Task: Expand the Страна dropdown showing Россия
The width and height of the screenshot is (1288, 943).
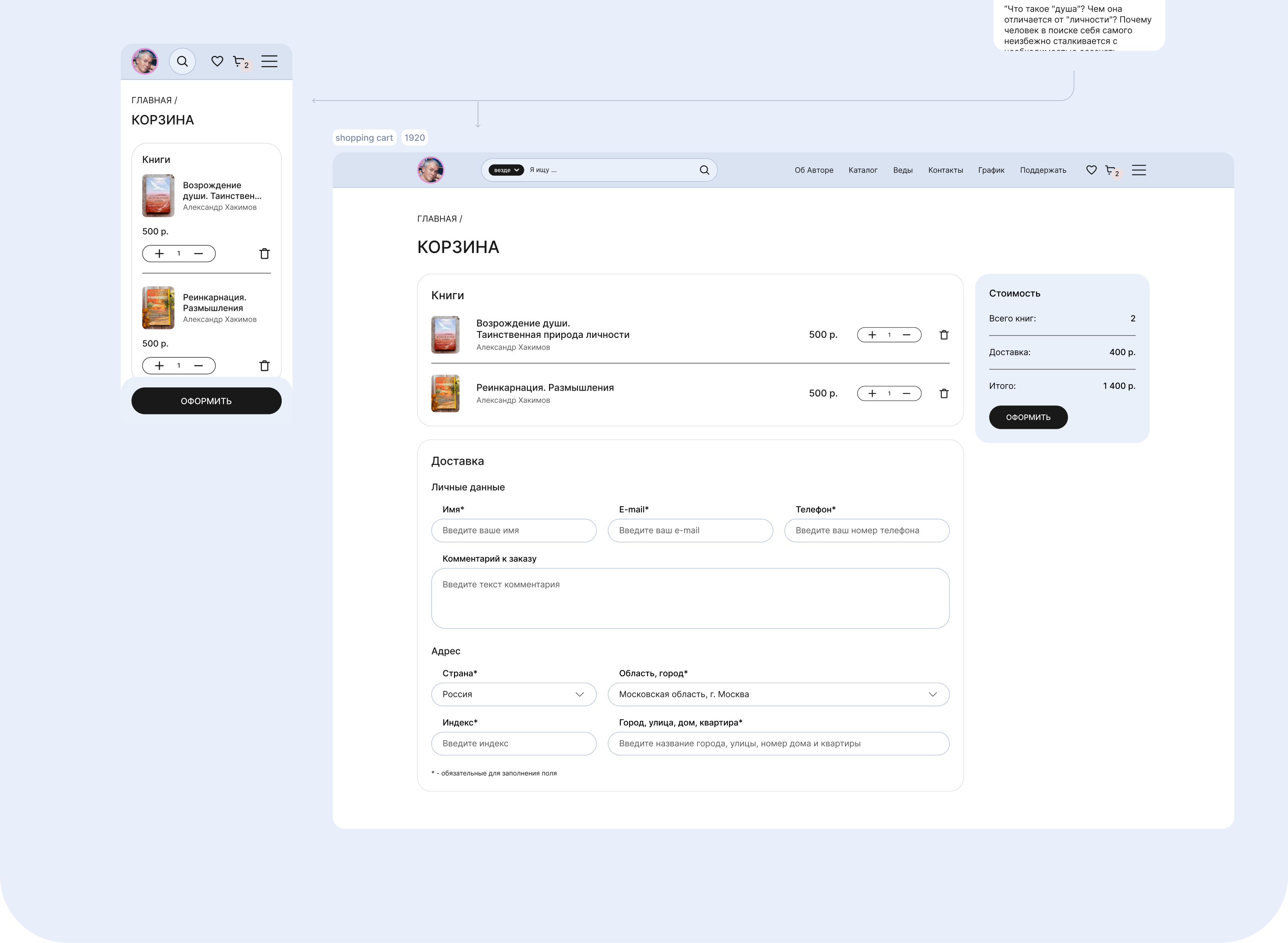Action: pyautogui.click(x=514, y=694)
